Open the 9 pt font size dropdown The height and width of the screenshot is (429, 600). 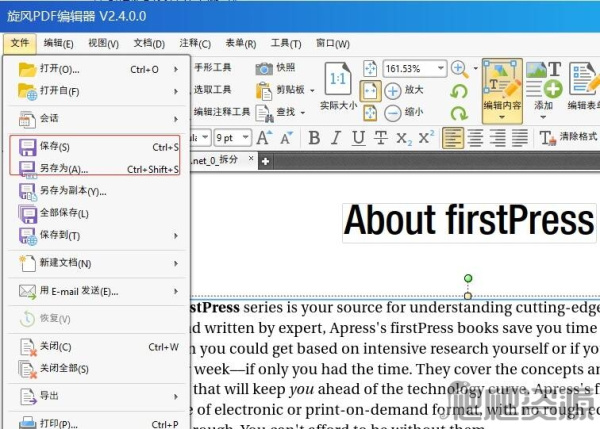click(246, 137)
